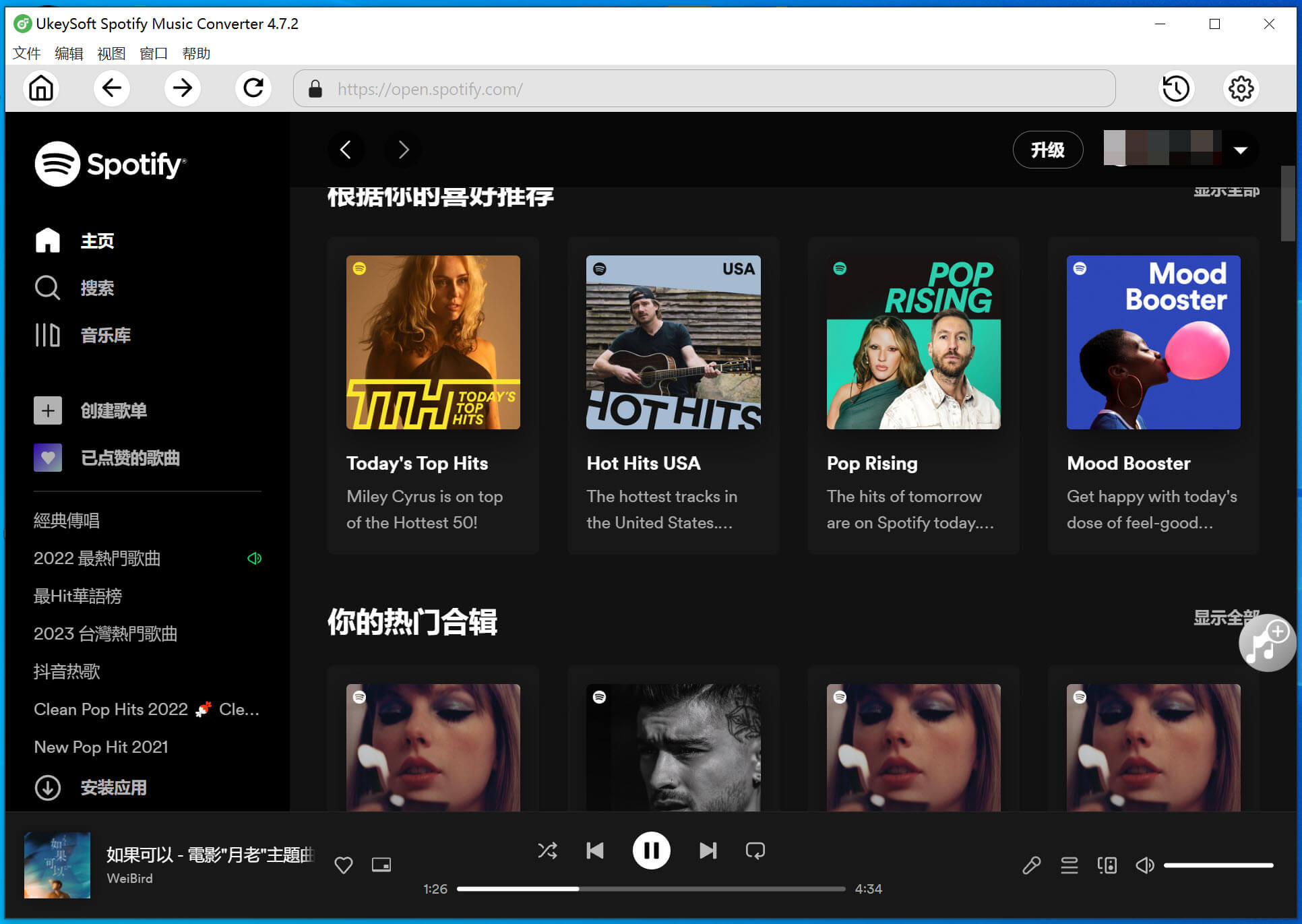Open lyrics microphone icon
This screenshot has width=1302, height=924.
click(x=1032, y=865)
